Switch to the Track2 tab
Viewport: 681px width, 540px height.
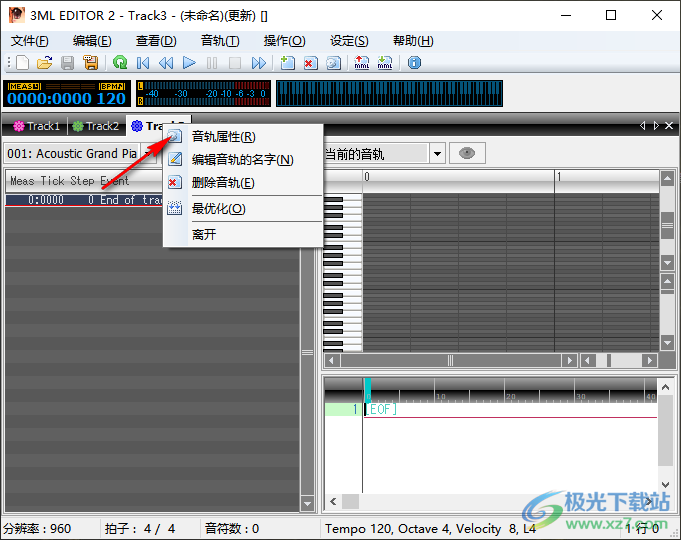point(96,126)
